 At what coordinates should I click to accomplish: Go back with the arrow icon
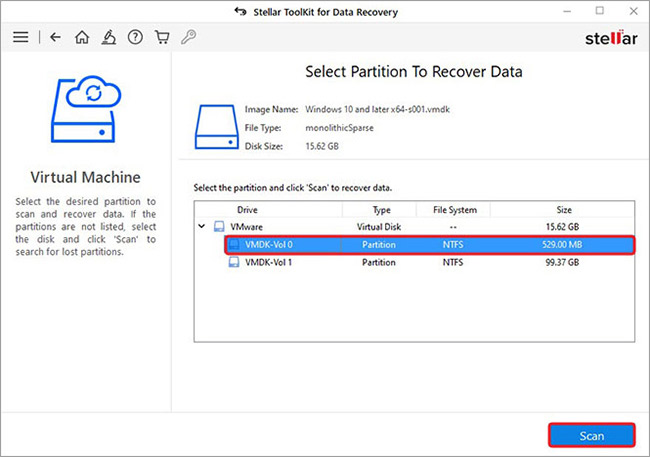coord(55,37)
